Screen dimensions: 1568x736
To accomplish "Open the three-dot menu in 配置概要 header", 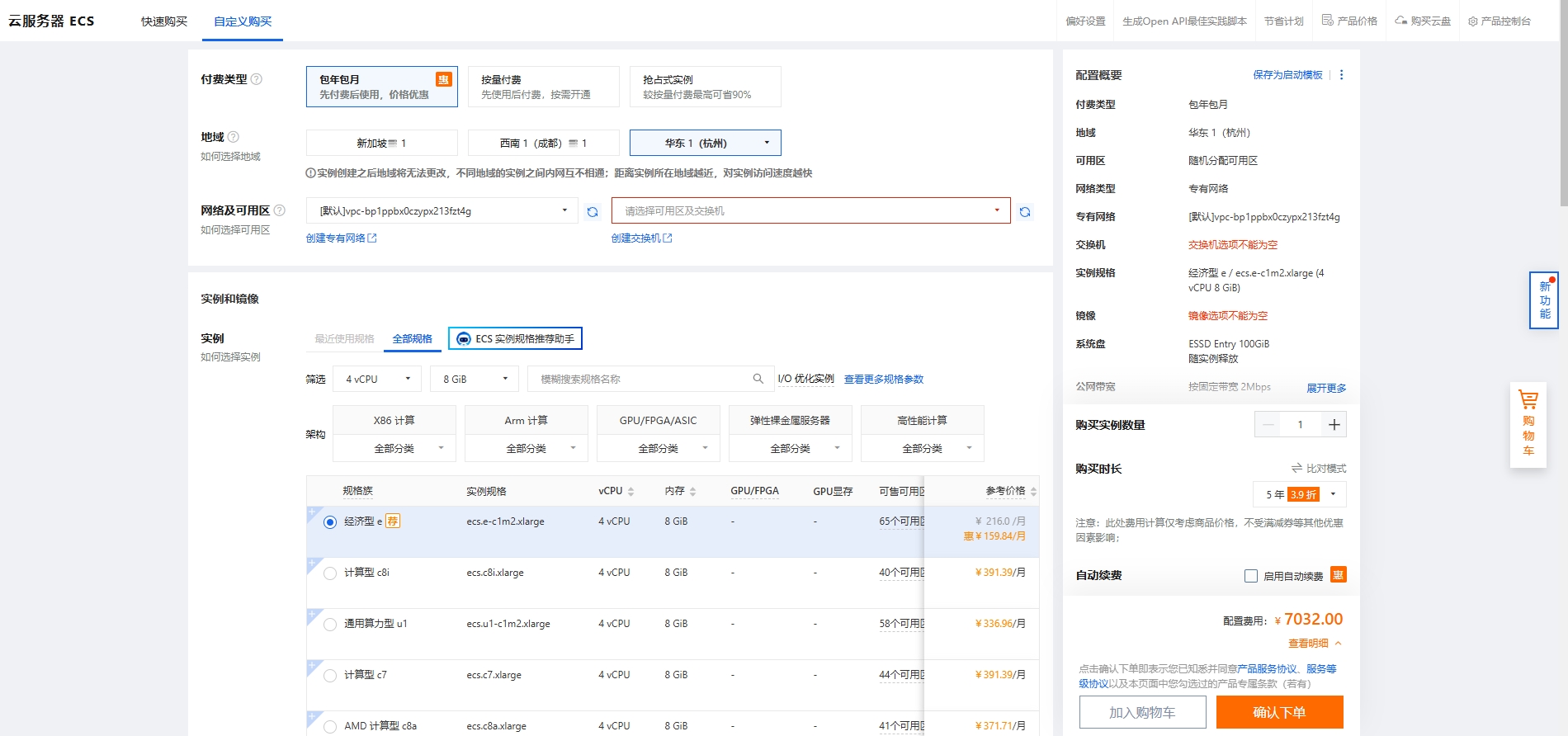I will [1342, 75].
